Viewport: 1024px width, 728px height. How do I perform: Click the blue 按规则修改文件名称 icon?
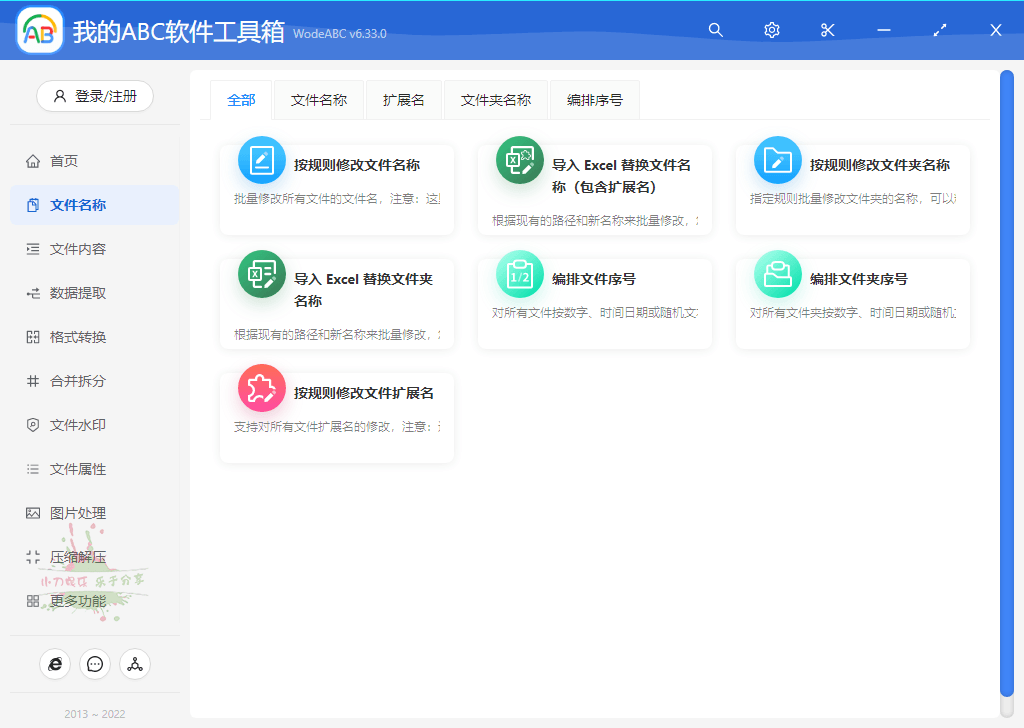click(x=261, y=160)
